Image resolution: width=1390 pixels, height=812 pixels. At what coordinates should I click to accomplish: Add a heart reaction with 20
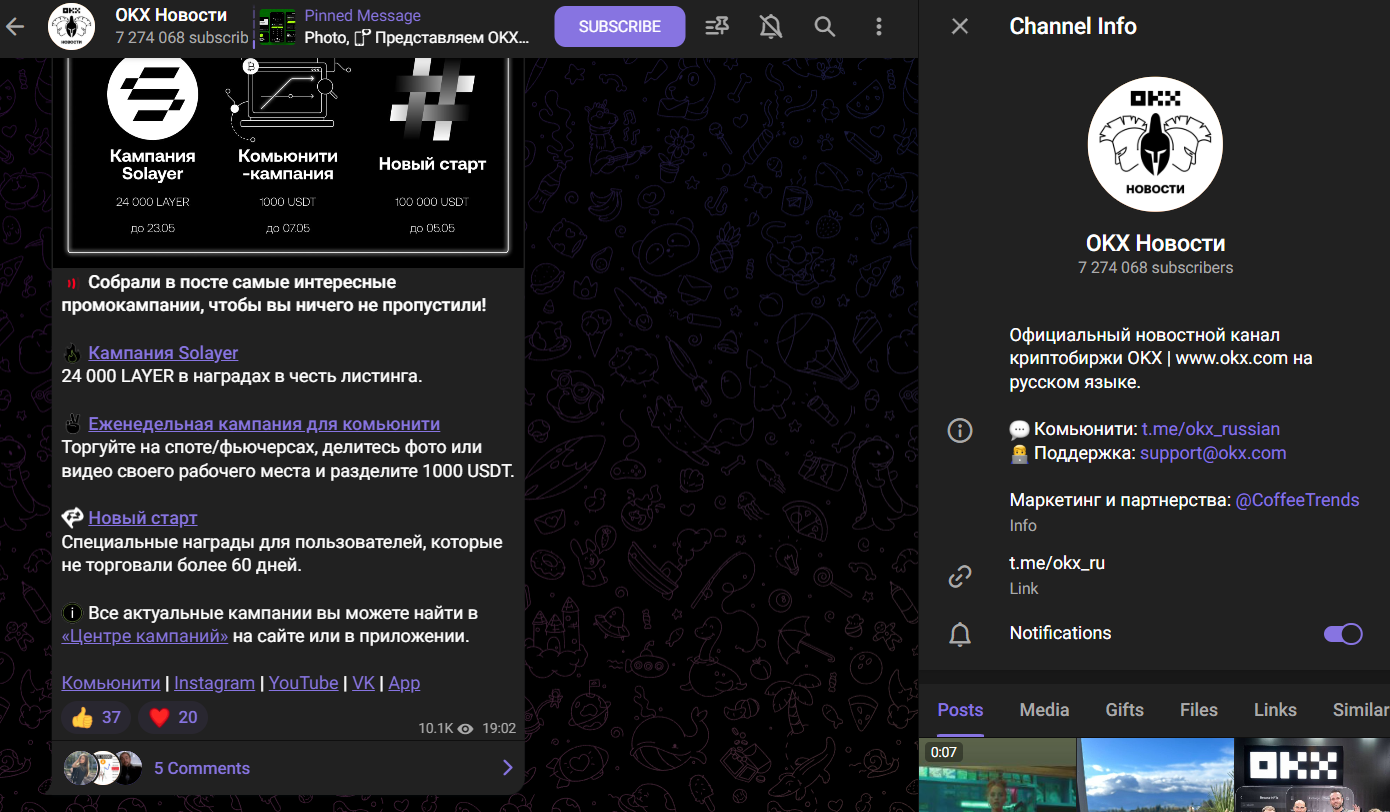pyautogui.click(x=173, y=717)
